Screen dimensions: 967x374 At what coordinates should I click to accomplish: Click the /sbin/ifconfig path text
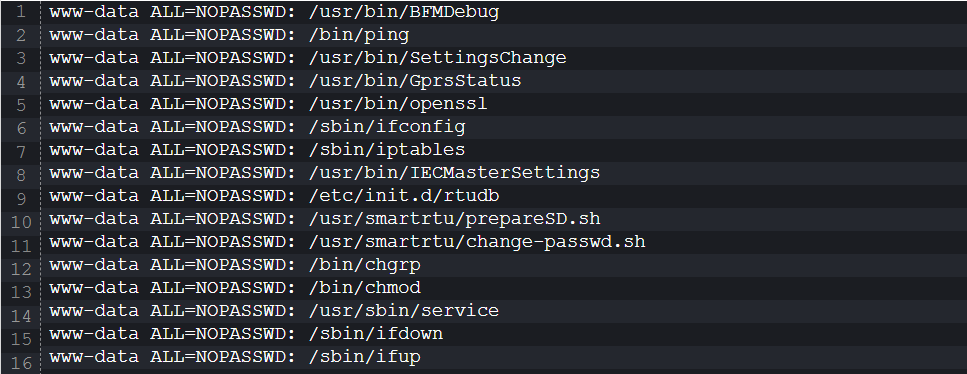387,127
